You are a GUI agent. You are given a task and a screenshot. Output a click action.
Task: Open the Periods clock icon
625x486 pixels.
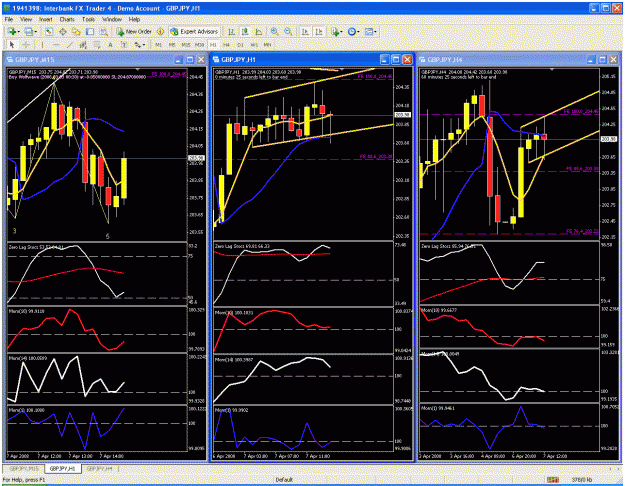coord(352,31)
